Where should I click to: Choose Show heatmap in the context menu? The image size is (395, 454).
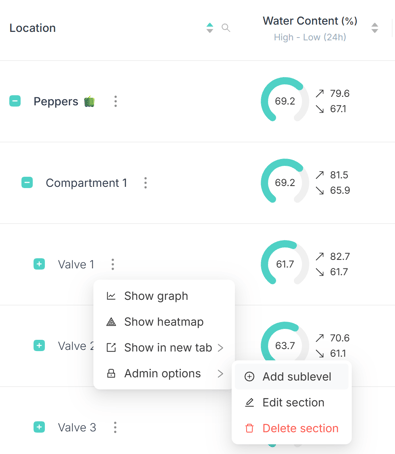[164, 322]
